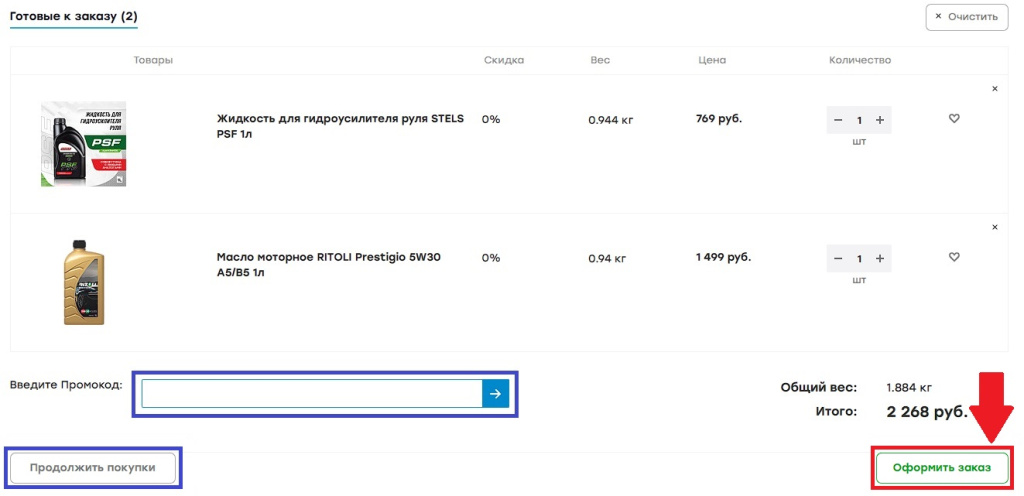1024x496 pixels.
Task: Increase quantity of RITOLI motor oil
Action: 880,259
